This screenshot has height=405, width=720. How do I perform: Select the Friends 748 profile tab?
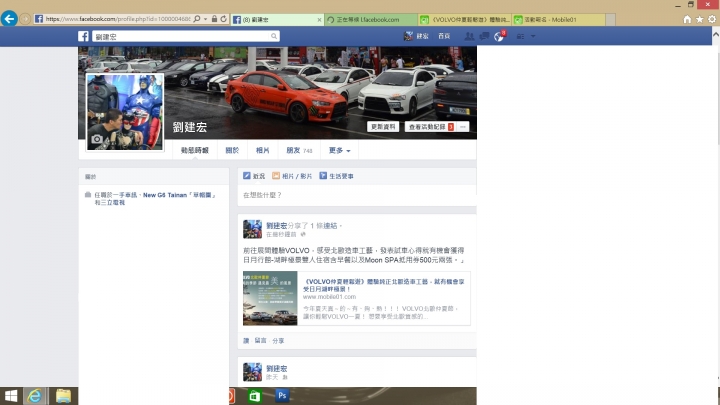pyautogui.click(x=299, y=150)
